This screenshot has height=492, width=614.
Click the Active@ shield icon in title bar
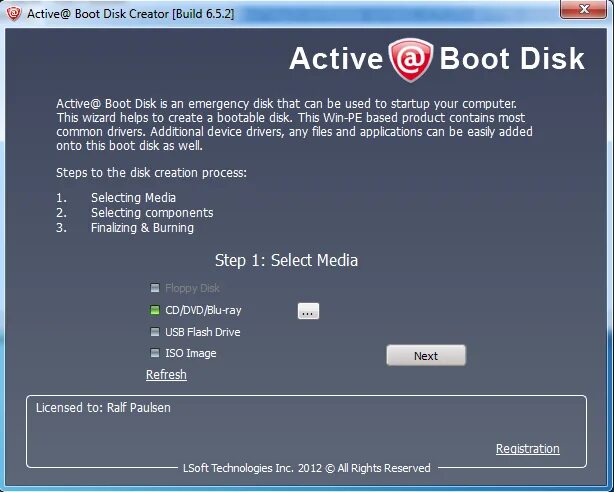[13, 14]
